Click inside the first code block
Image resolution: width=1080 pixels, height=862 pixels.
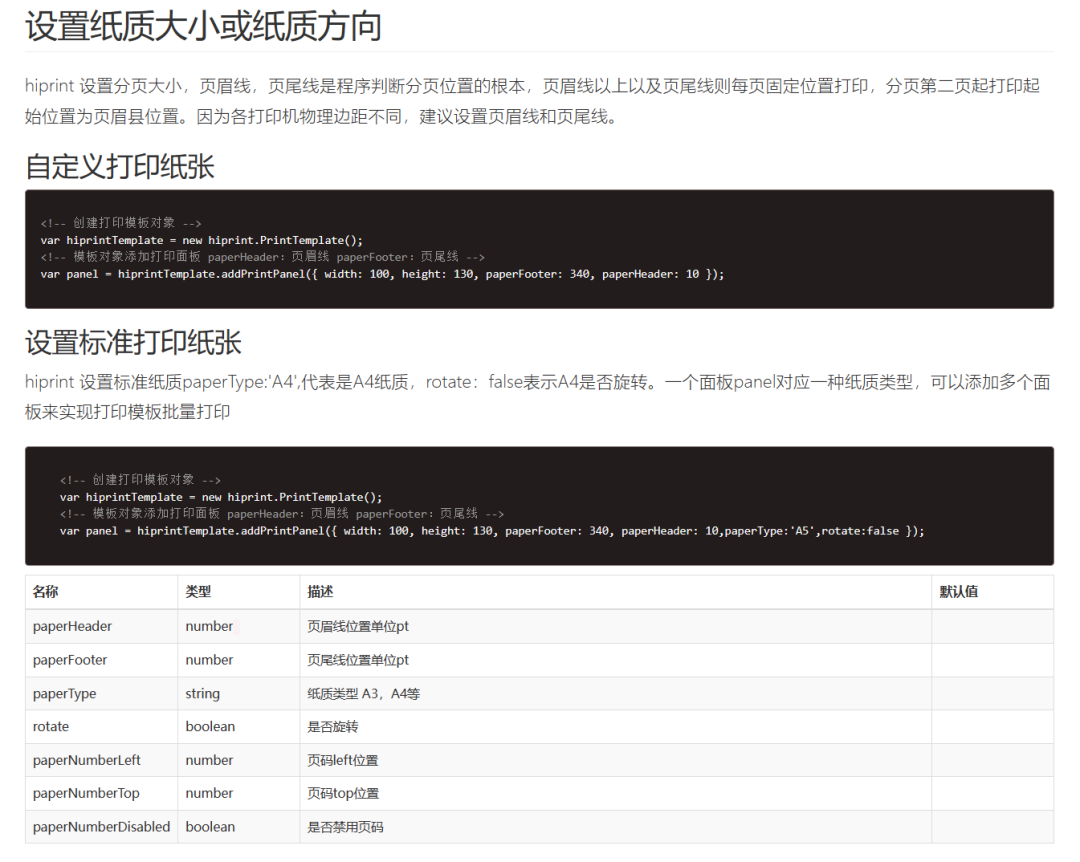539,249
